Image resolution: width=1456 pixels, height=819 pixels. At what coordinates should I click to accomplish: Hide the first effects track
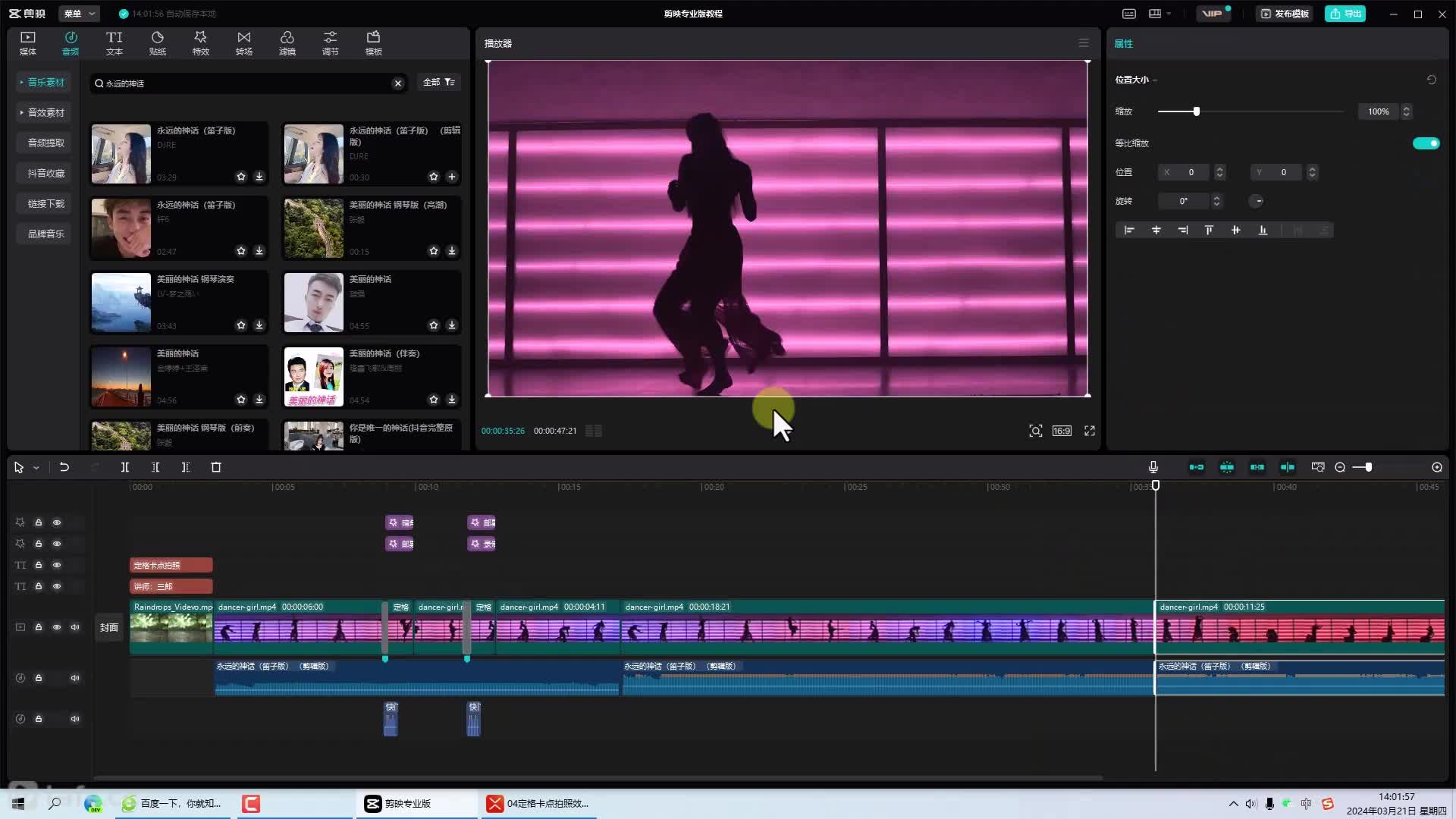(57, 522)
